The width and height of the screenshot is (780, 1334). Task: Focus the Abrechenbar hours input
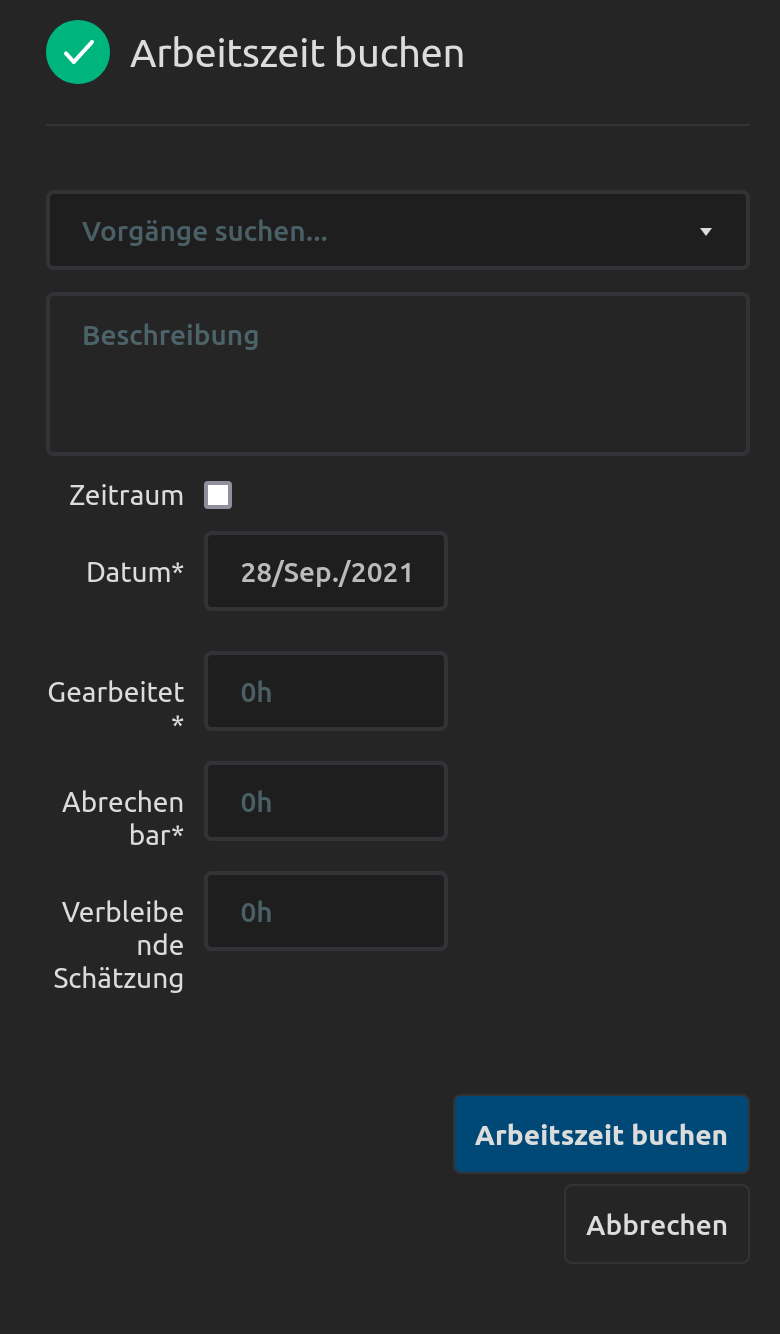pos(326,802)
